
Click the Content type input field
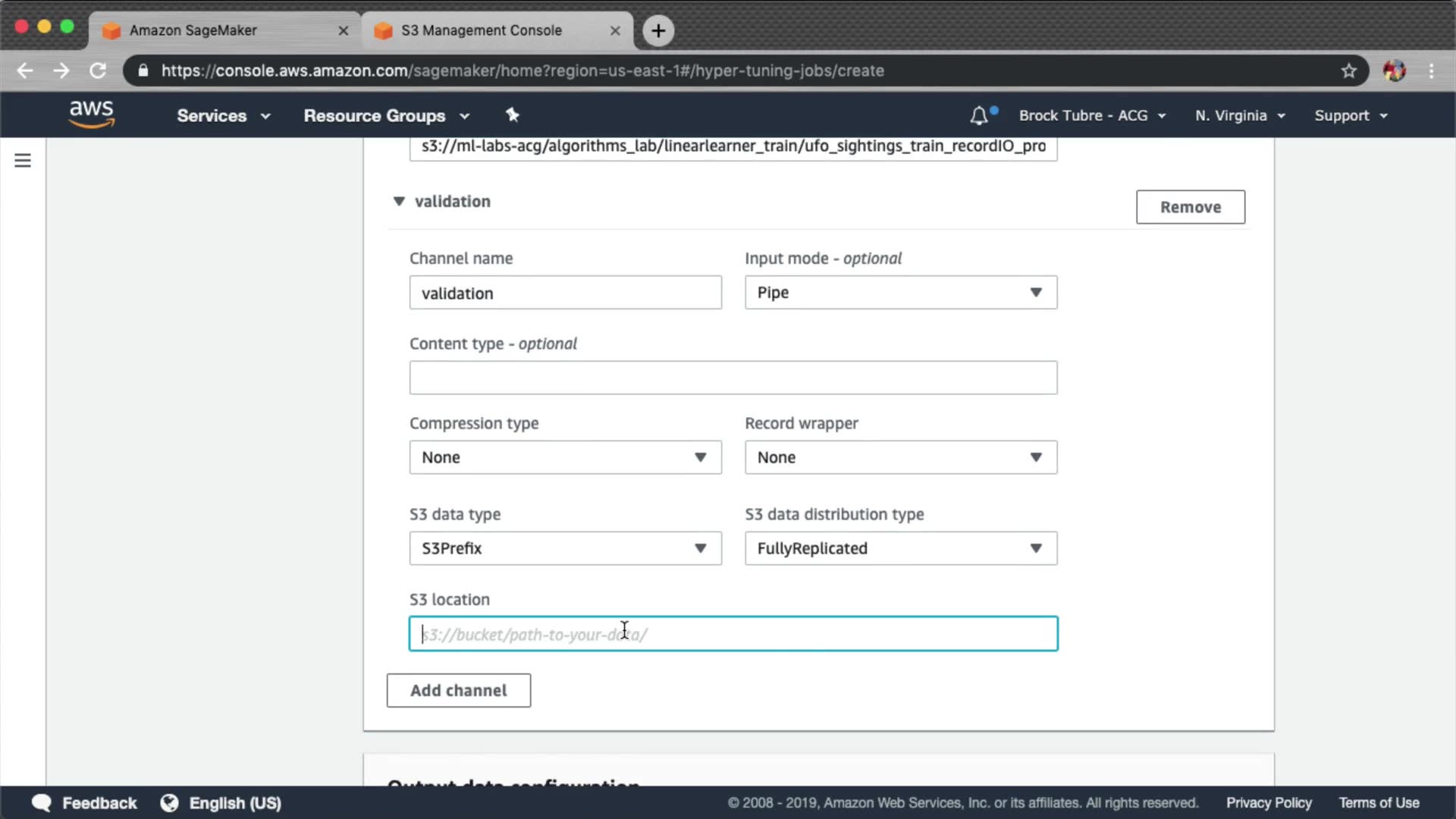click(733, 378)
